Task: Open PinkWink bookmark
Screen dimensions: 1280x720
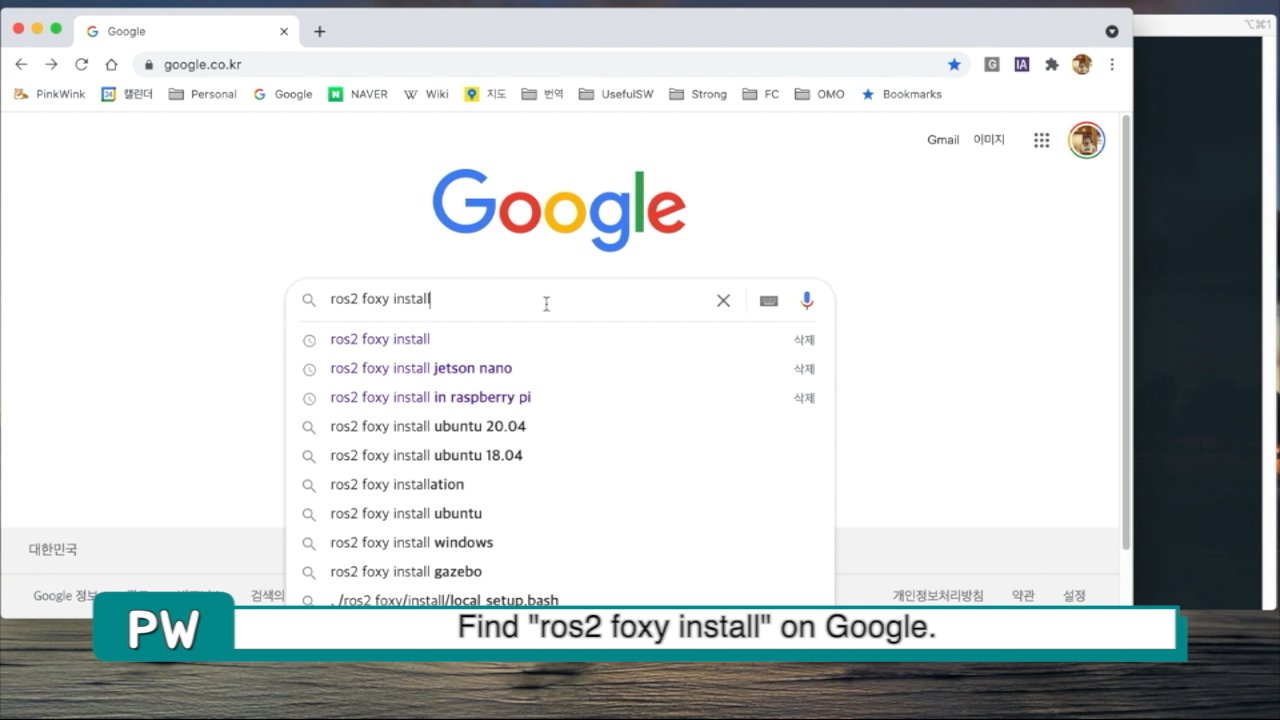Action: pos(49,94)
